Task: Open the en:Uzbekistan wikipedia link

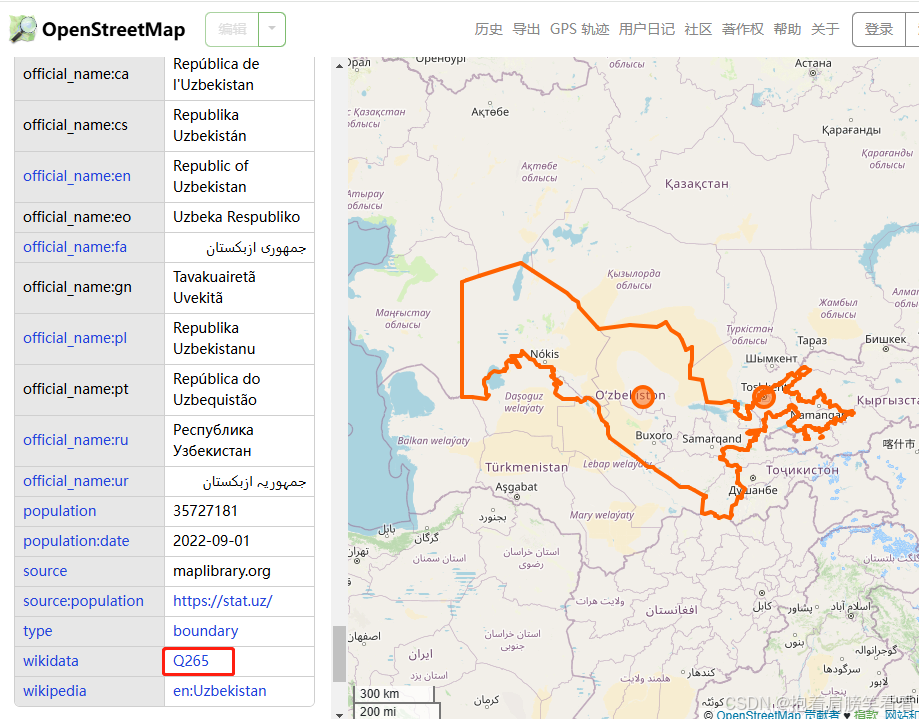Action: [x=219, y=691]
